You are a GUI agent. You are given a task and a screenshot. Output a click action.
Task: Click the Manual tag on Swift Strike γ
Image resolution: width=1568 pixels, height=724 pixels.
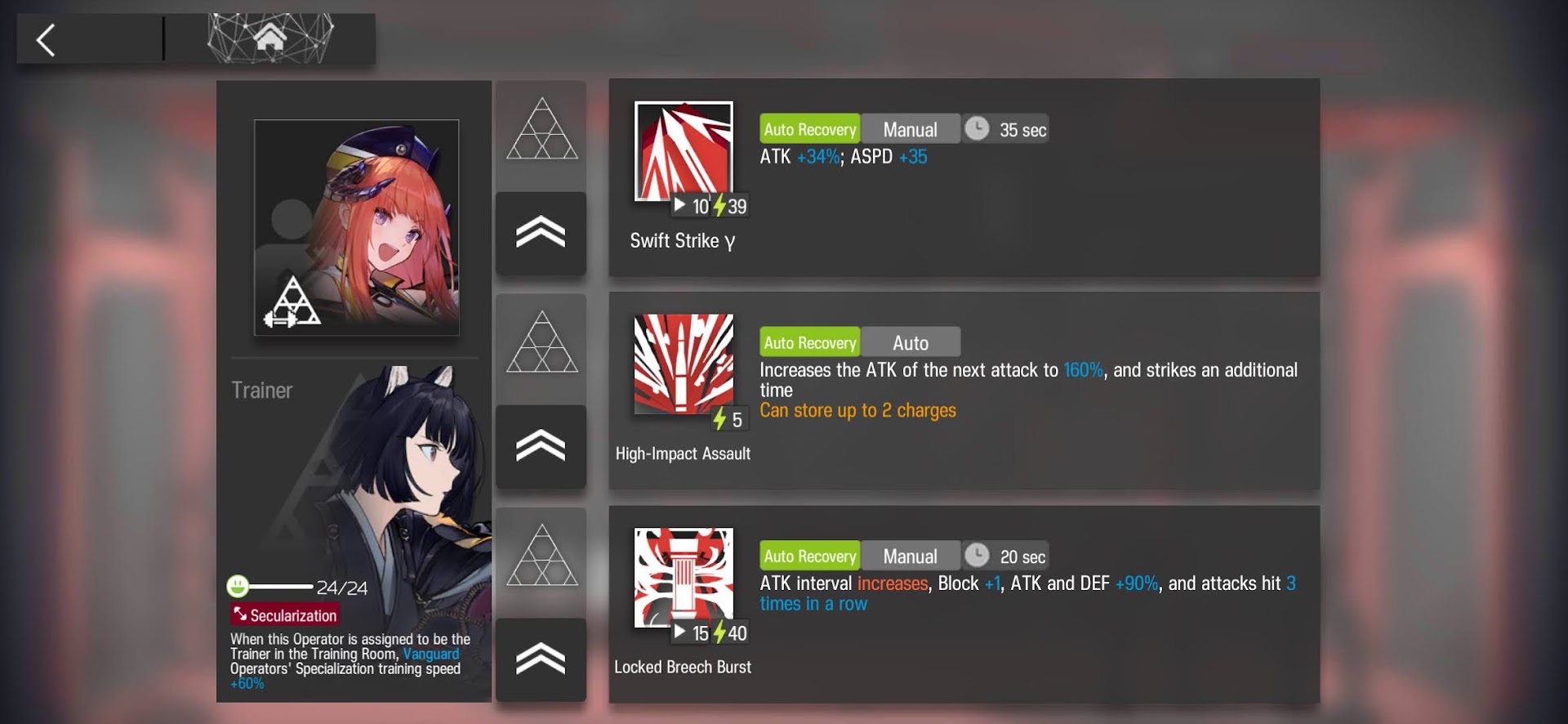click(911, 129)
